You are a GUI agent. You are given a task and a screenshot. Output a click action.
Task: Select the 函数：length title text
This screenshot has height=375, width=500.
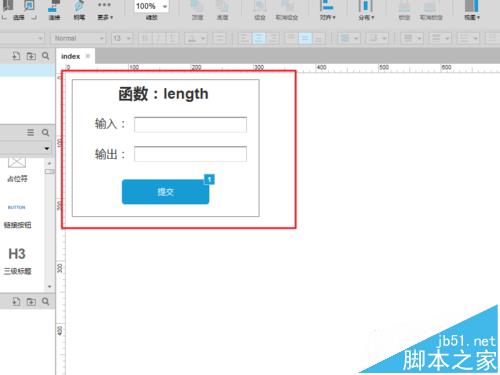[x=163, y=94]
